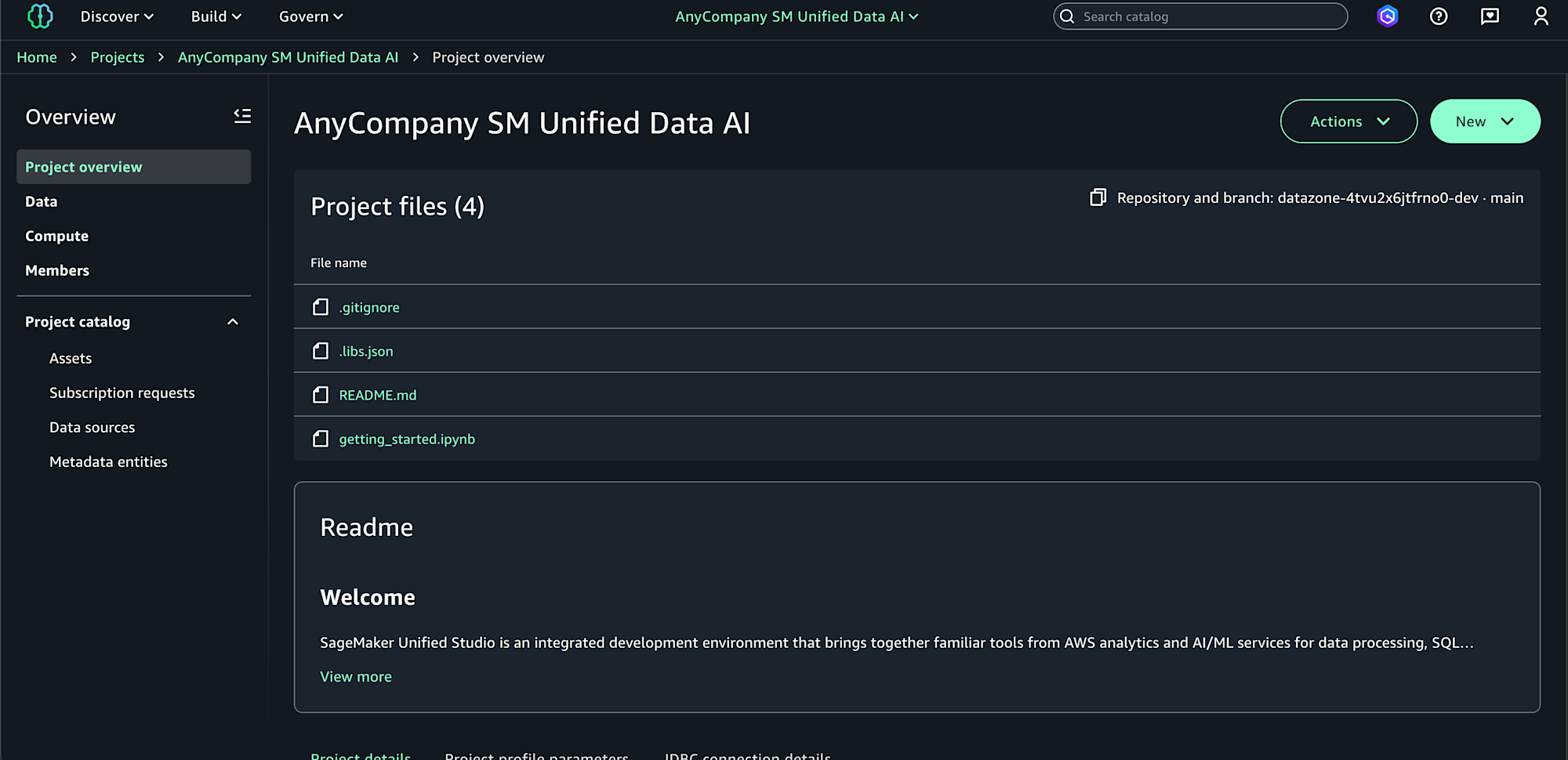Viewport: 1568px width, 760px height.
Task: Copy repository and branch name icon
Action: coord(1098,197)
